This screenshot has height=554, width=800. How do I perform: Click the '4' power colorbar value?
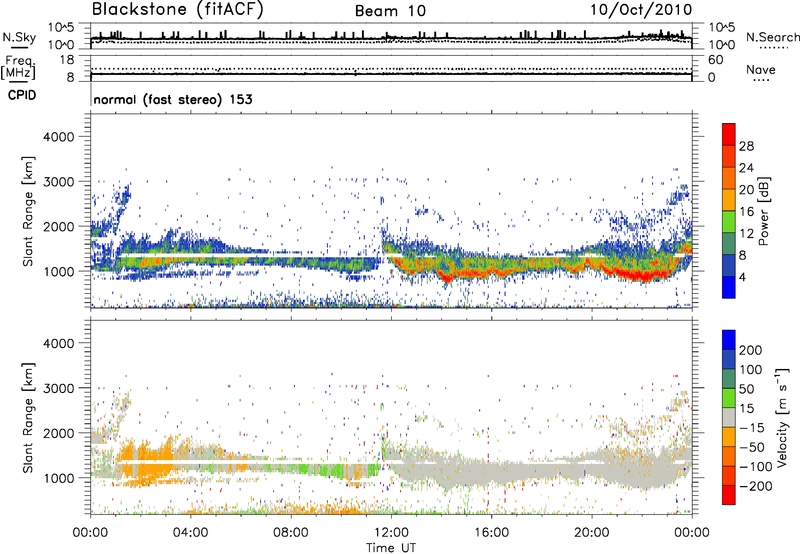742,277
